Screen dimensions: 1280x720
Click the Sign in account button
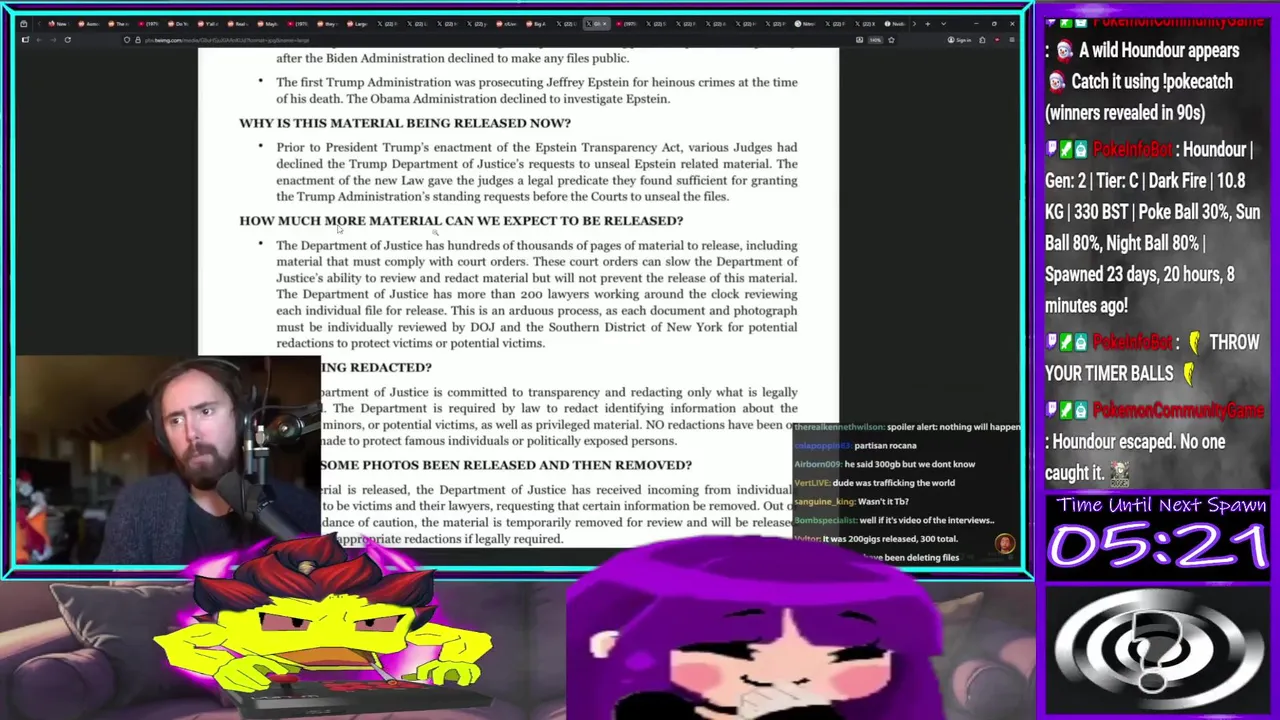pyautogui.click(x=958, y=40)
